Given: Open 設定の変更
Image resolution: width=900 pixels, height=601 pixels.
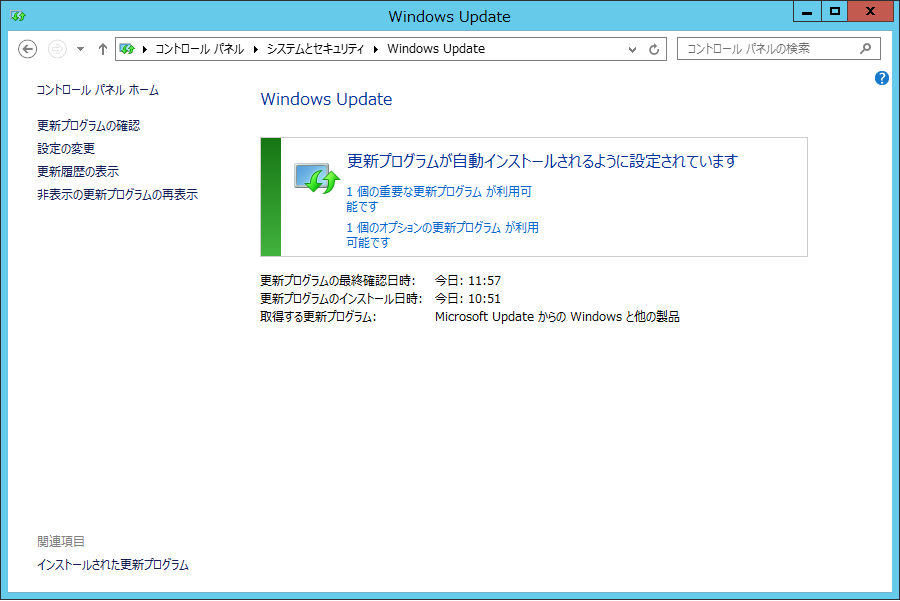Looking at the screenshot, I should click(66, 149).
